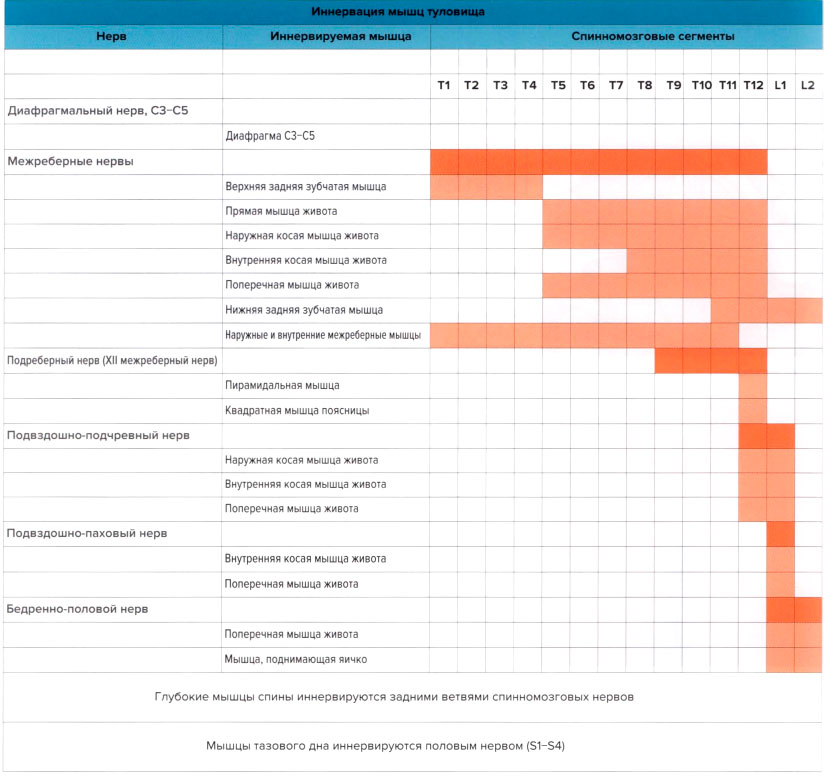The image size is (827, 777).
Task: Click the 'Иннервация мышц туловища' table title
Action: tap(413, 12)
